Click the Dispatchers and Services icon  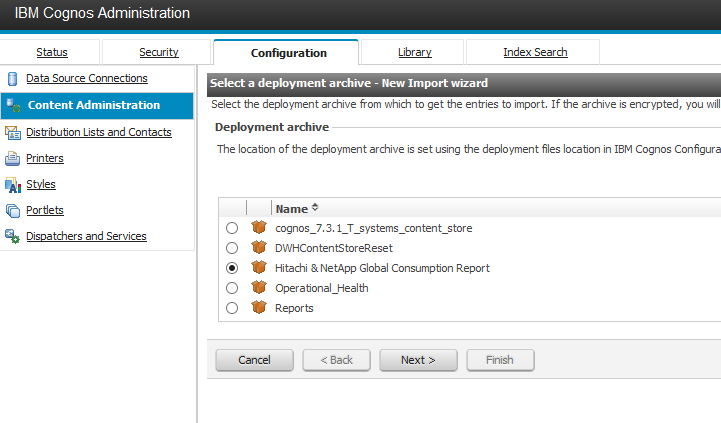[x=13, y=236]
